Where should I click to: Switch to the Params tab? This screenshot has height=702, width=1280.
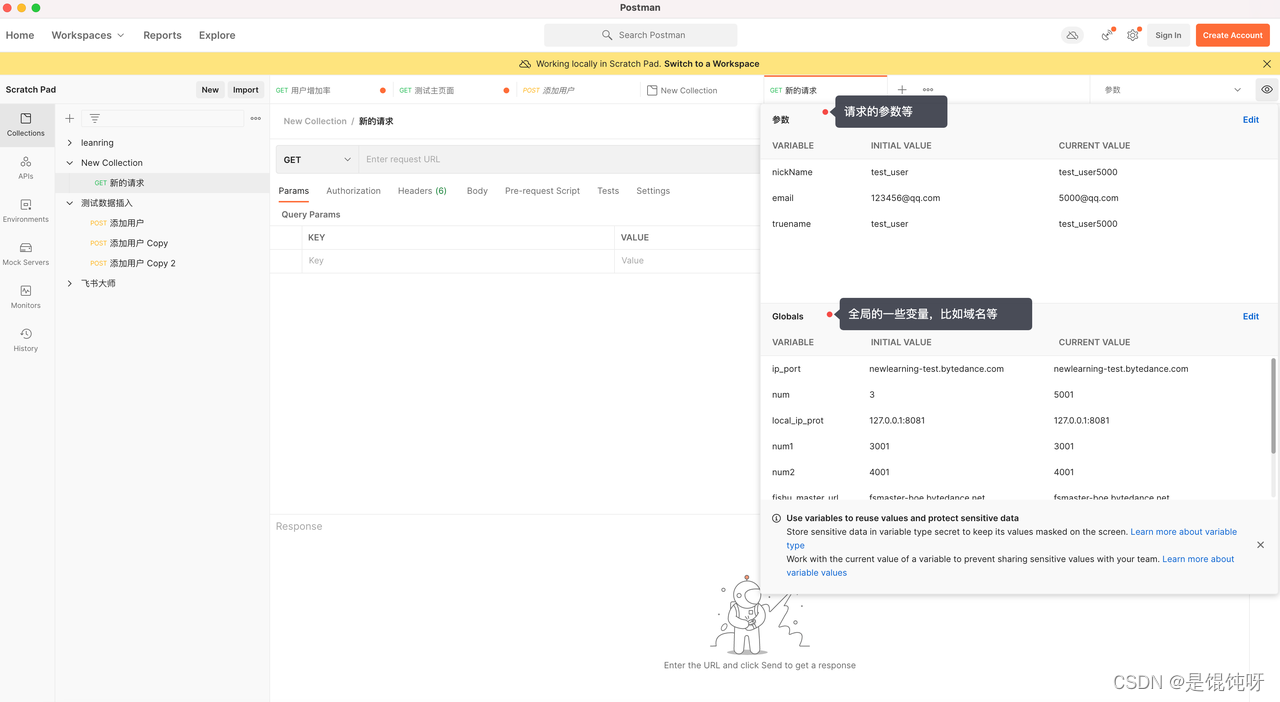point(294,191)
